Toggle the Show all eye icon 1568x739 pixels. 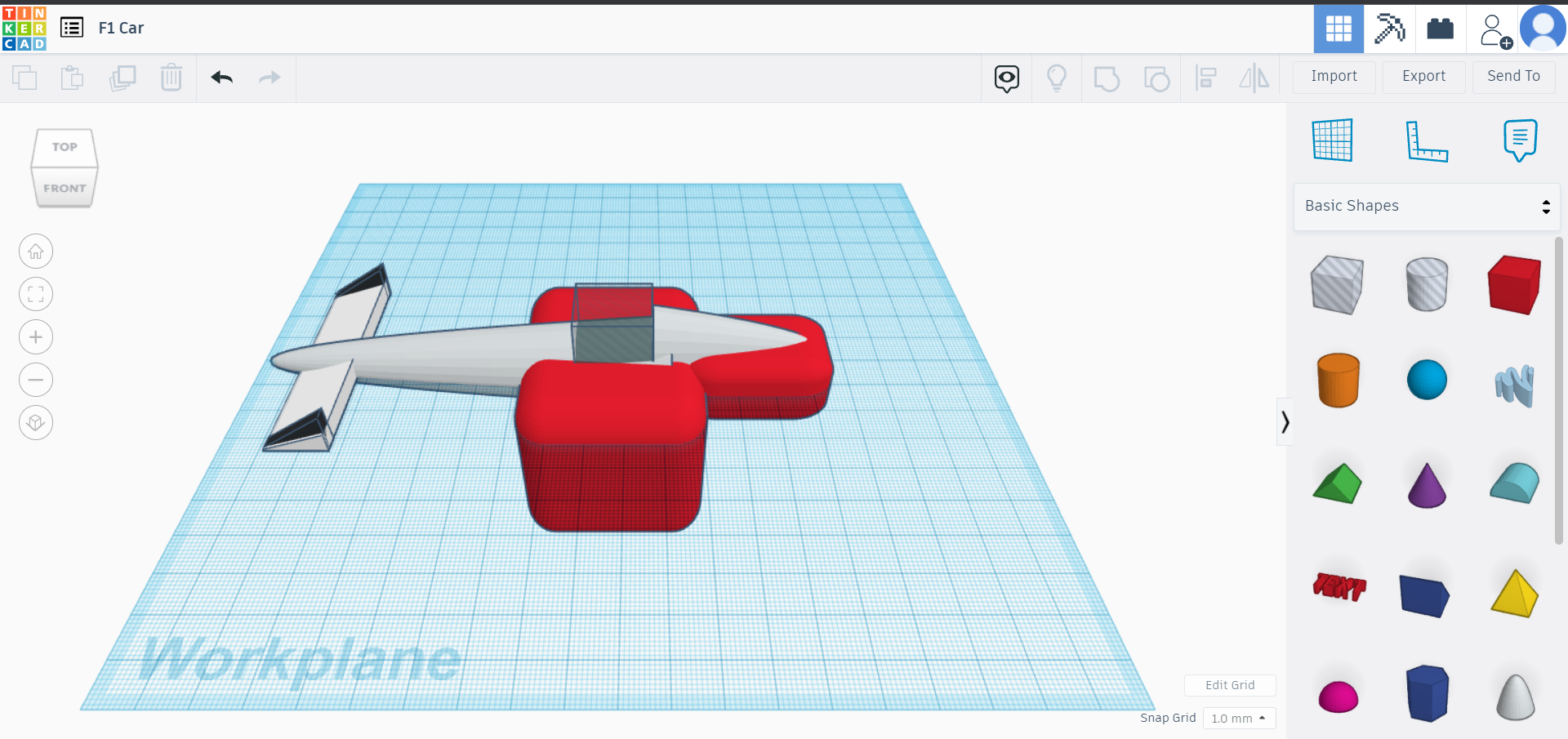pyautogui.click(x=1007, y=78)
